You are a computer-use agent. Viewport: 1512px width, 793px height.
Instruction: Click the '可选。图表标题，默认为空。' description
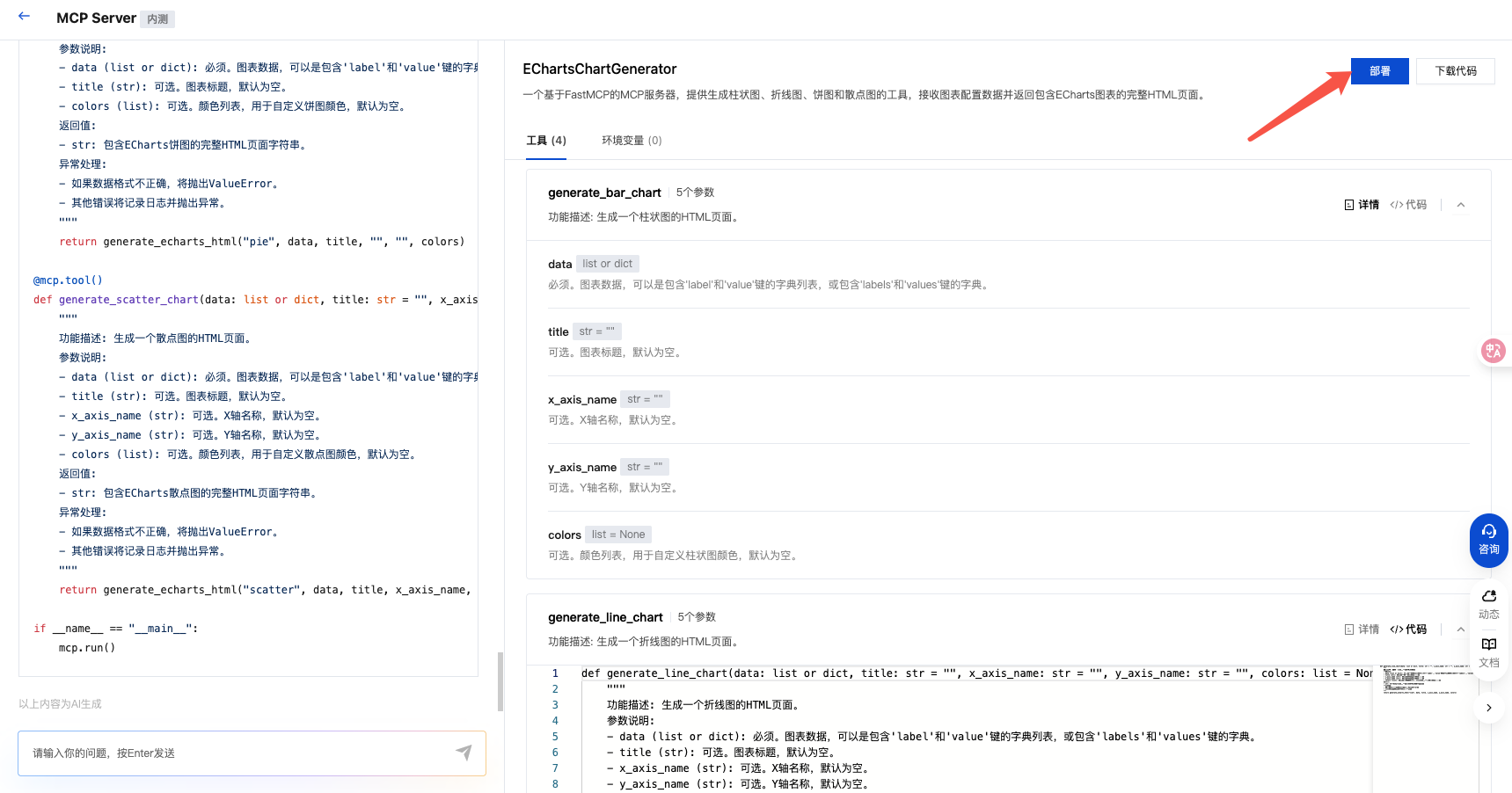point(617,353)
